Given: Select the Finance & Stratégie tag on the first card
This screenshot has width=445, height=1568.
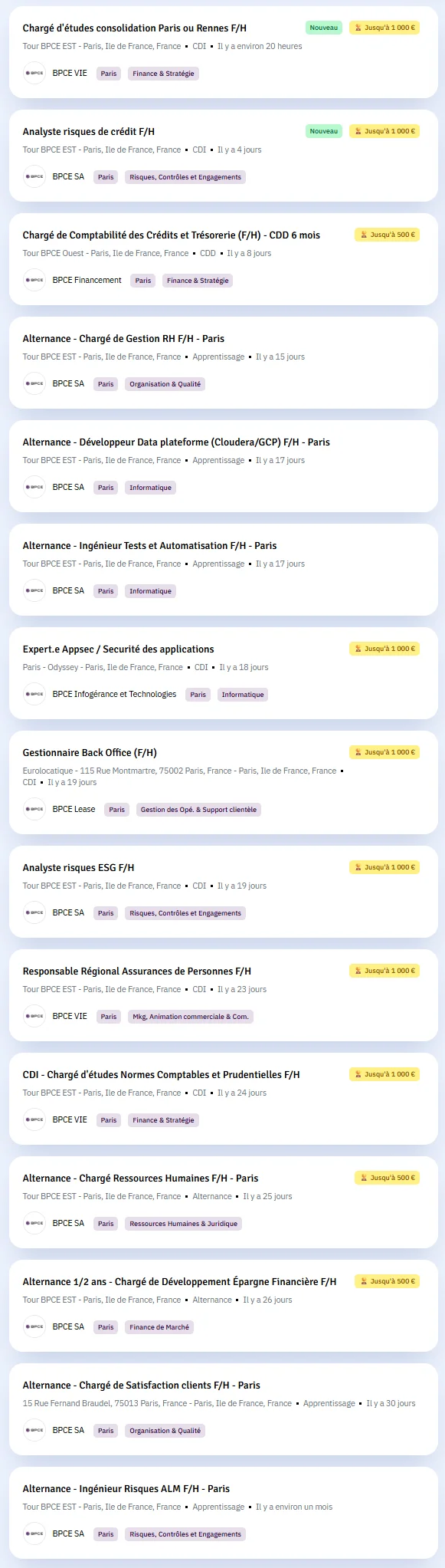Looking at the screenshot, I should click(x=163, y=74).
